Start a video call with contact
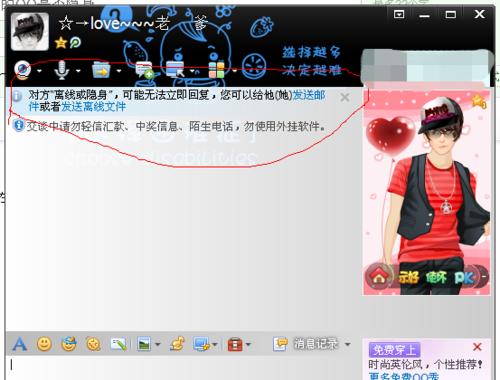 pyautogui.click(x=23, y=70)
